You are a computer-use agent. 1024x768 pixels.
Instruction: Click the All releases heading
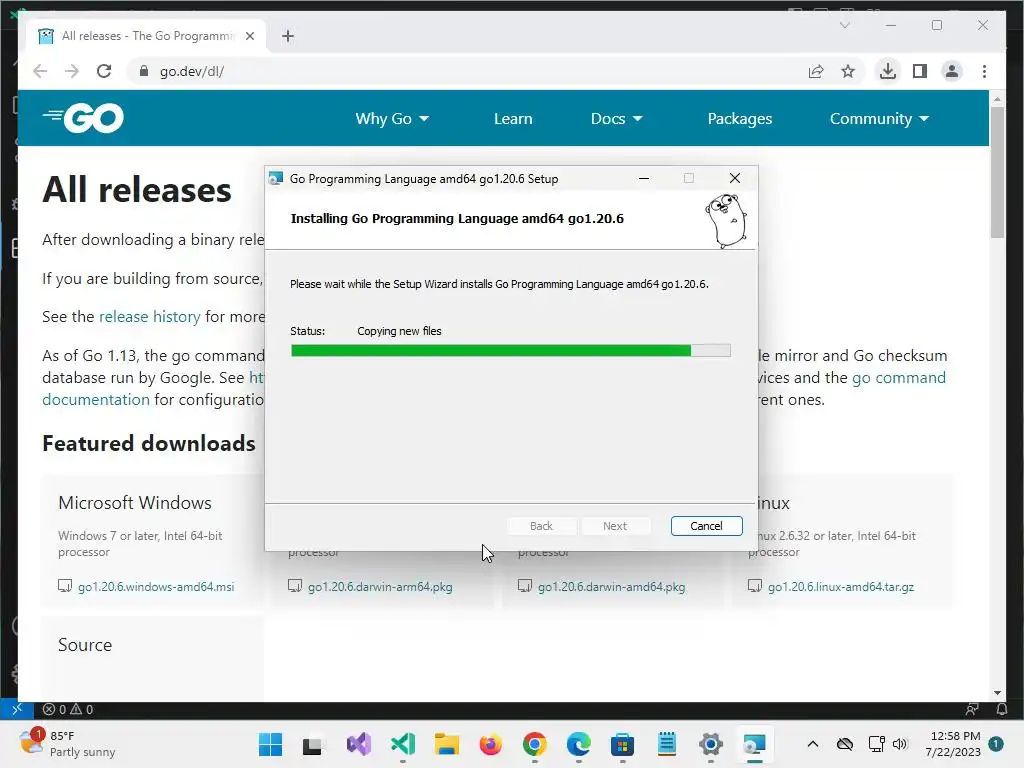tap(137, 190)
